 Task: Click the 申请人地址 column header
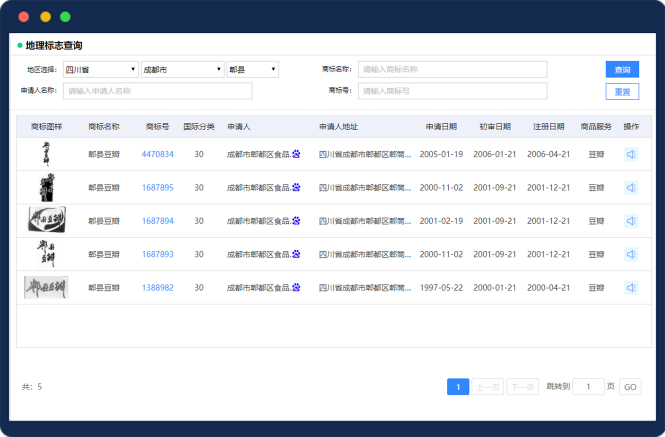tap(338, 126)
